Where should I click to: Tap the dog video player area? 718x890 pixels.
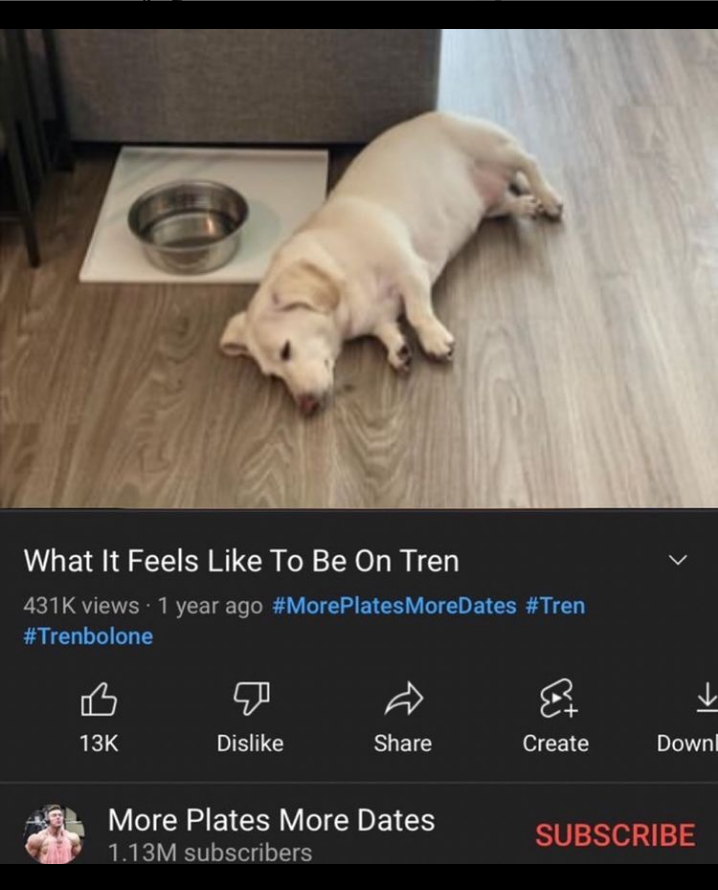tap(359, 268)
